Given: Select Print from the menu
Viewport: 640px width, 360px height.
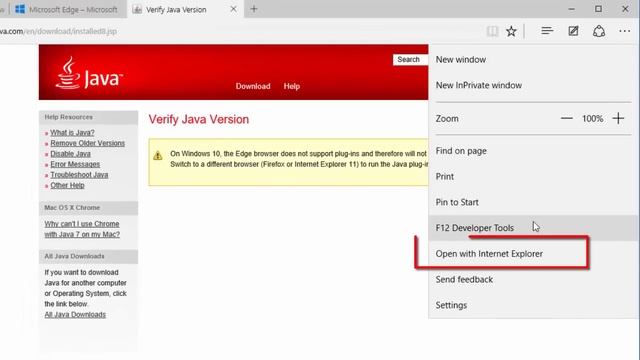Looking at the screenshot, I should click(534, 177).
